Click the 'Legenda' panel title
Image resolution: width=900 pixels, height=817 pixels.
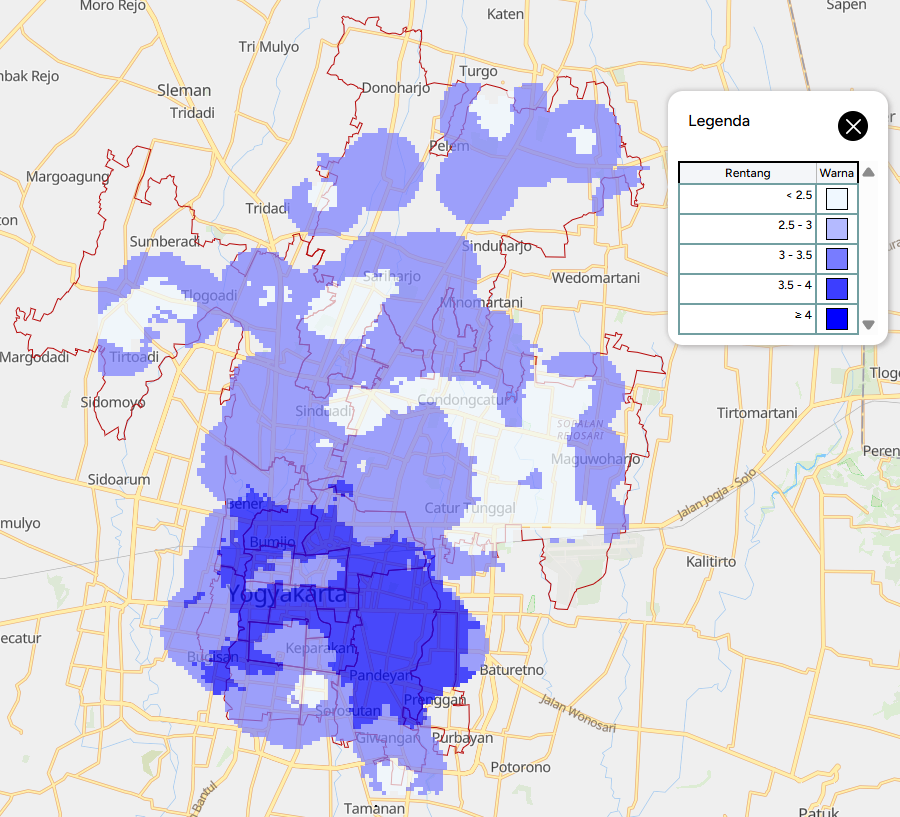coord(719,121)
